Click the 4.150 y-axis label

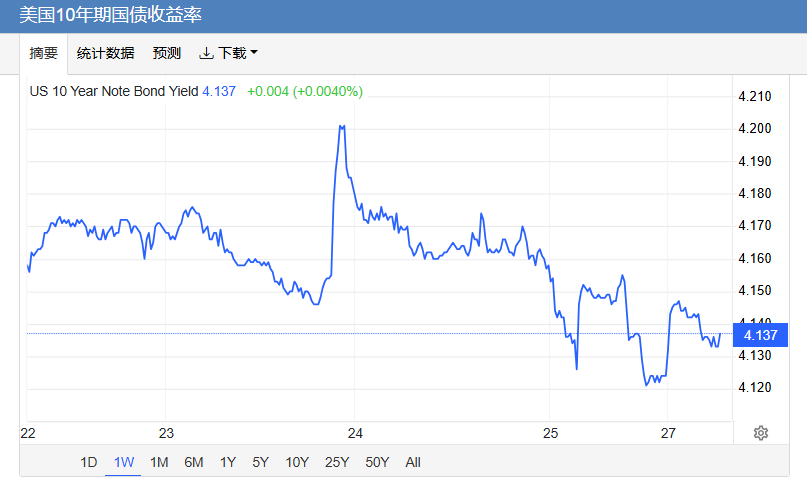pos(755,290)
